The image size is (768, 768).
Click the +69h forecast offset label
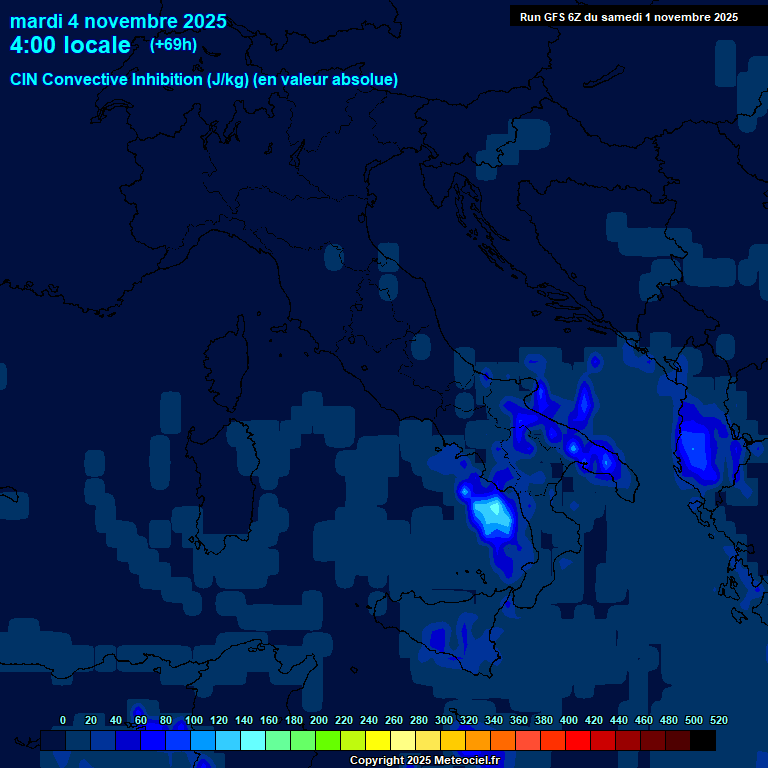[x=173, y=45]
